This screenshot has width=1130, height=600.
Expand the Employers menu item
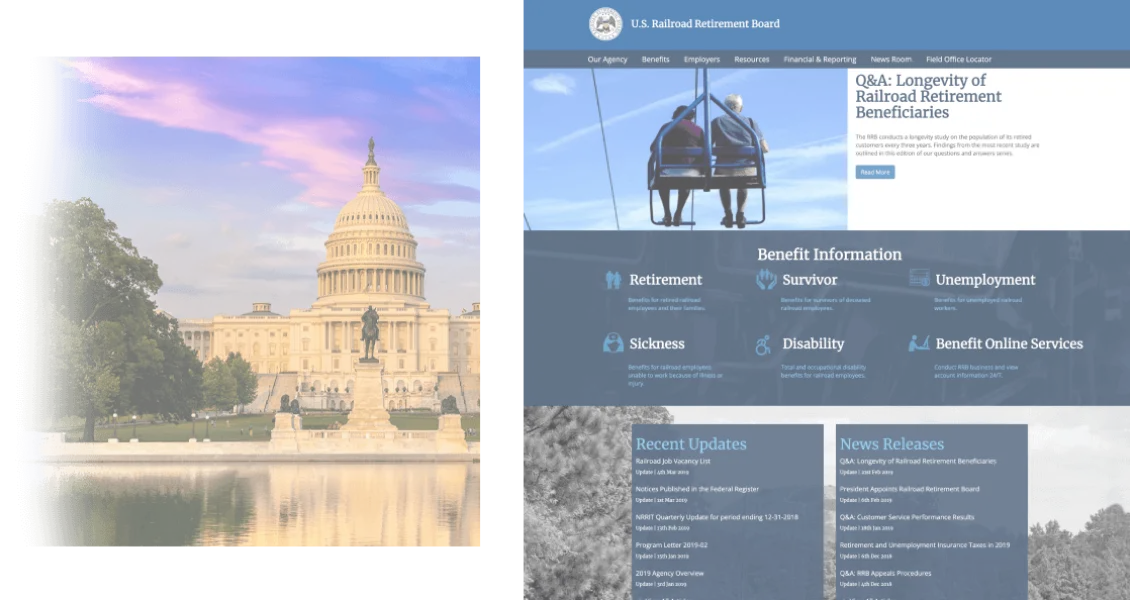click(701, 59)
